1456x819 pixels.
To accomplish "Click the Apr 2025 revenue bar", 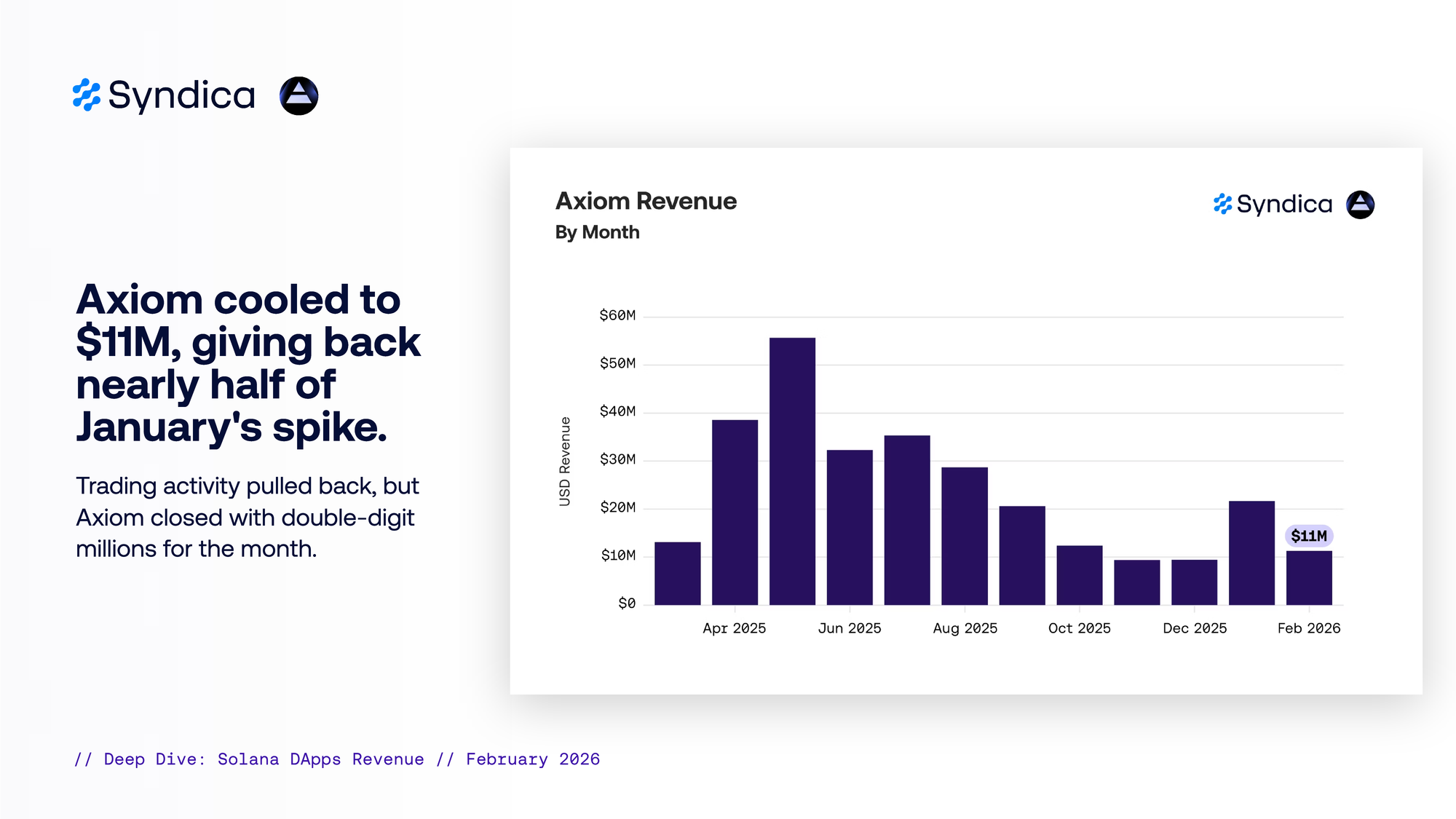I will point(735,512).
